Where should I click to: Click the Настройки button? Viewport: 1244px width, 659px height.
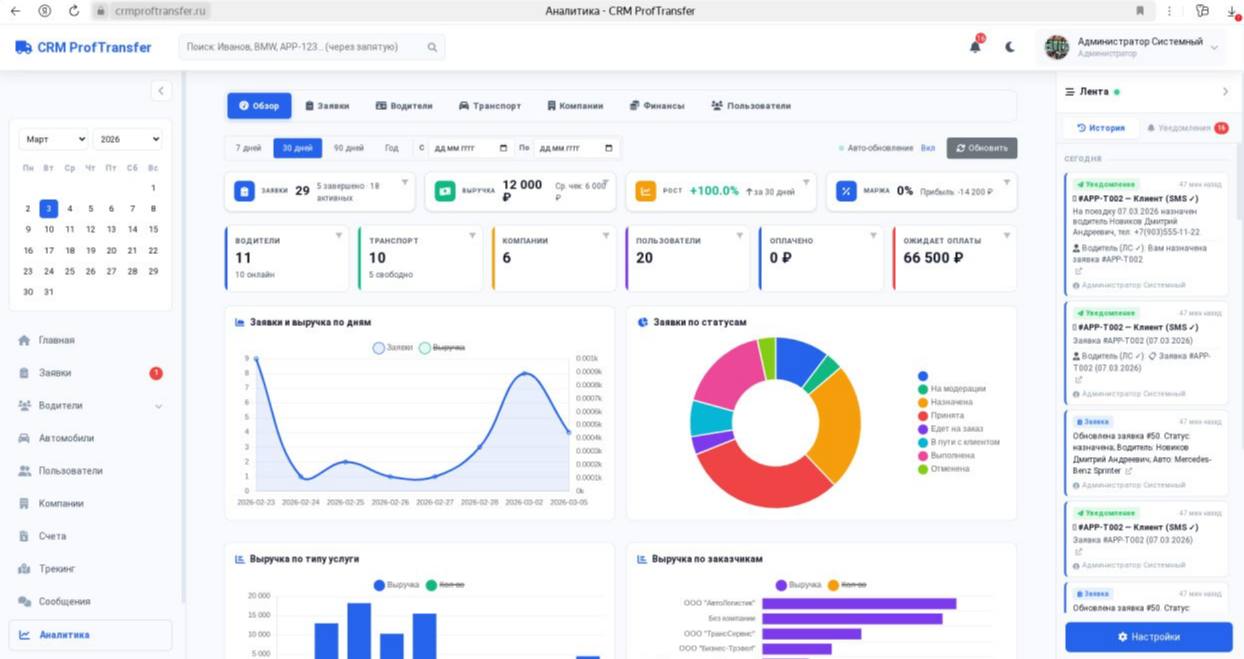[1146, 637]
